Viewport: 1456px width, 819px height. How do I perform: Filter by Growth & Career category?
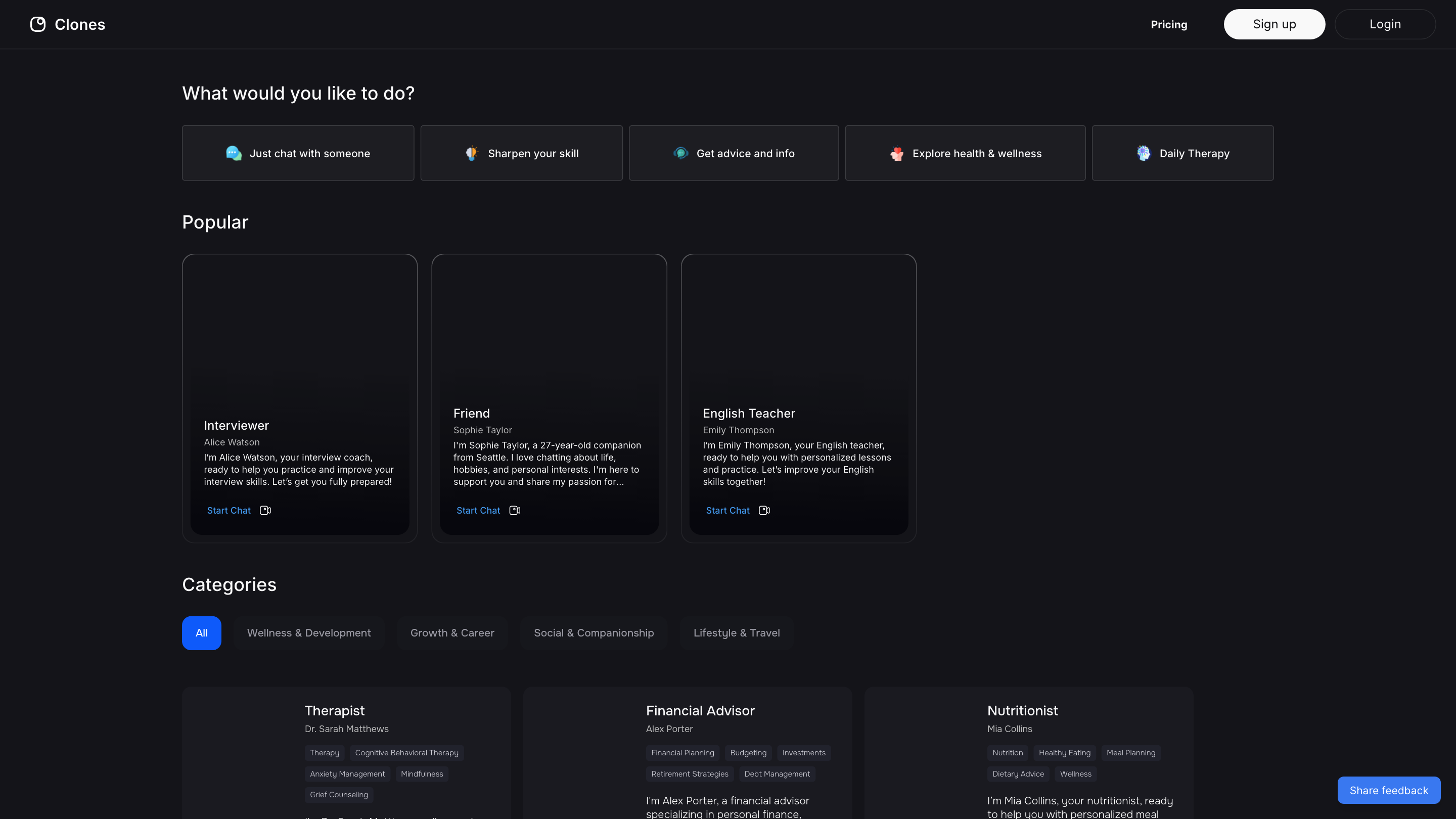(452, 633)
